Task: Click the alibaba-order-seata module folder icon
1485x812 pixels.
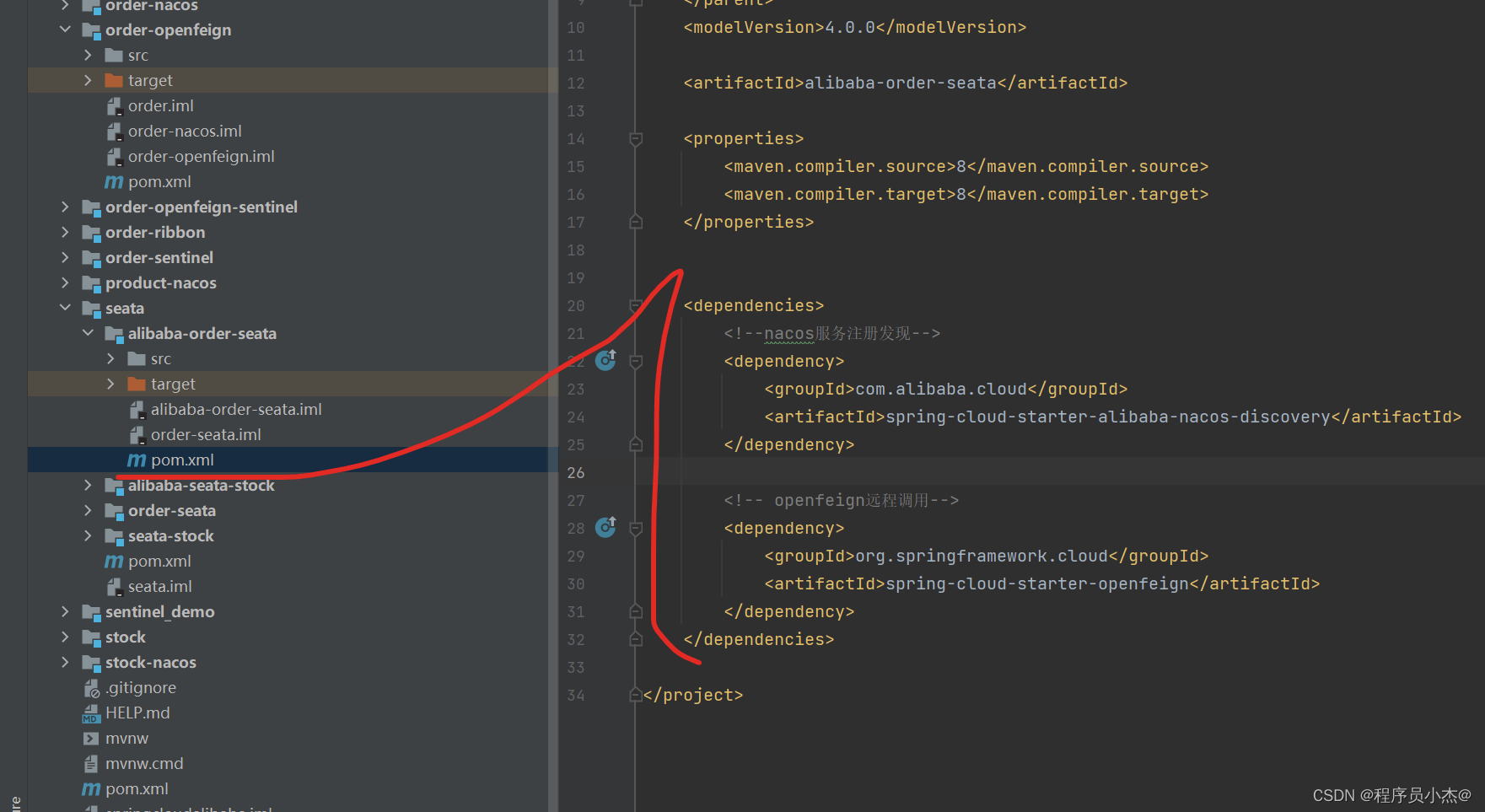Action: [114, 334]
